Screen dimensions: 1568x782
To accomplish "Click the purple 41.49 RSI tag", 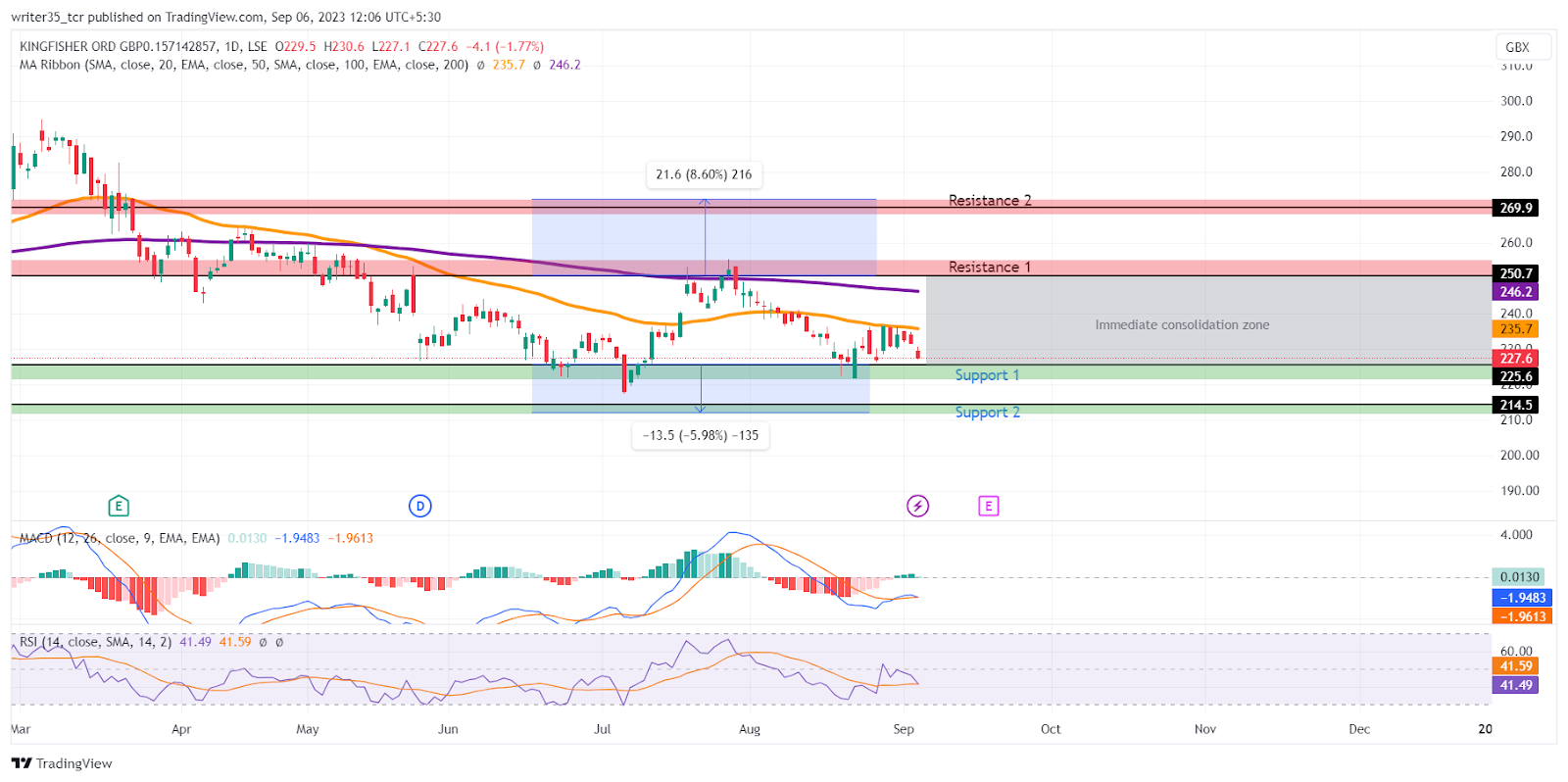I will pos(1515,685).
